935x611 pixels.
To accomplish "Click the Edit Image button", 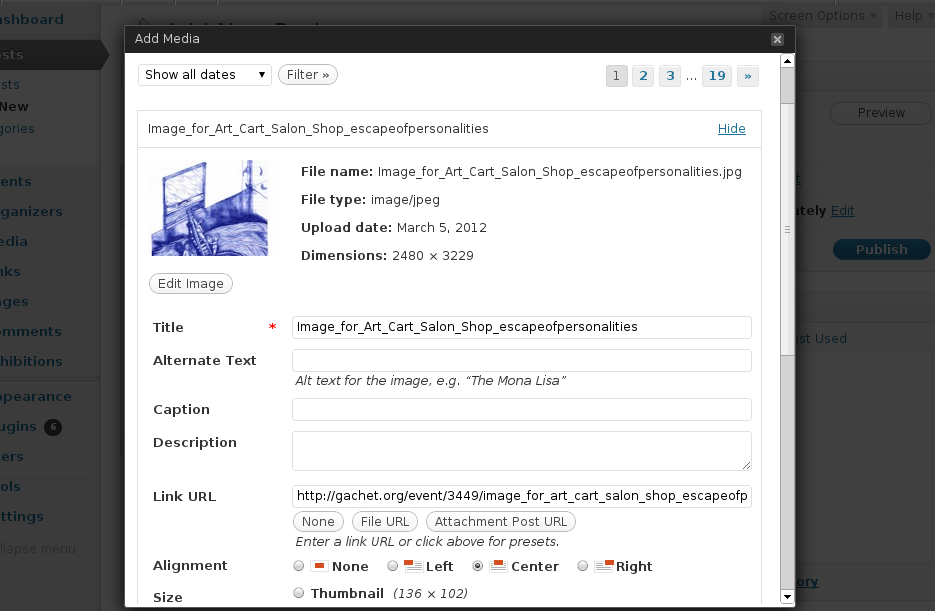I will (x=190, y=283).
